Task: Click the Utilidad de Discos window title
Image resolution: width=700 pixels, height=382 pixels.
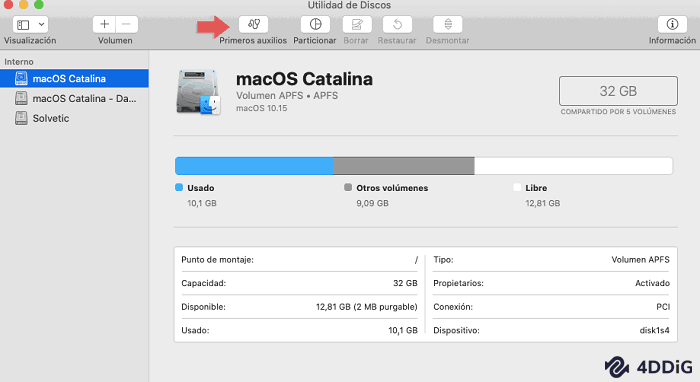Action: tap(349, 5)
